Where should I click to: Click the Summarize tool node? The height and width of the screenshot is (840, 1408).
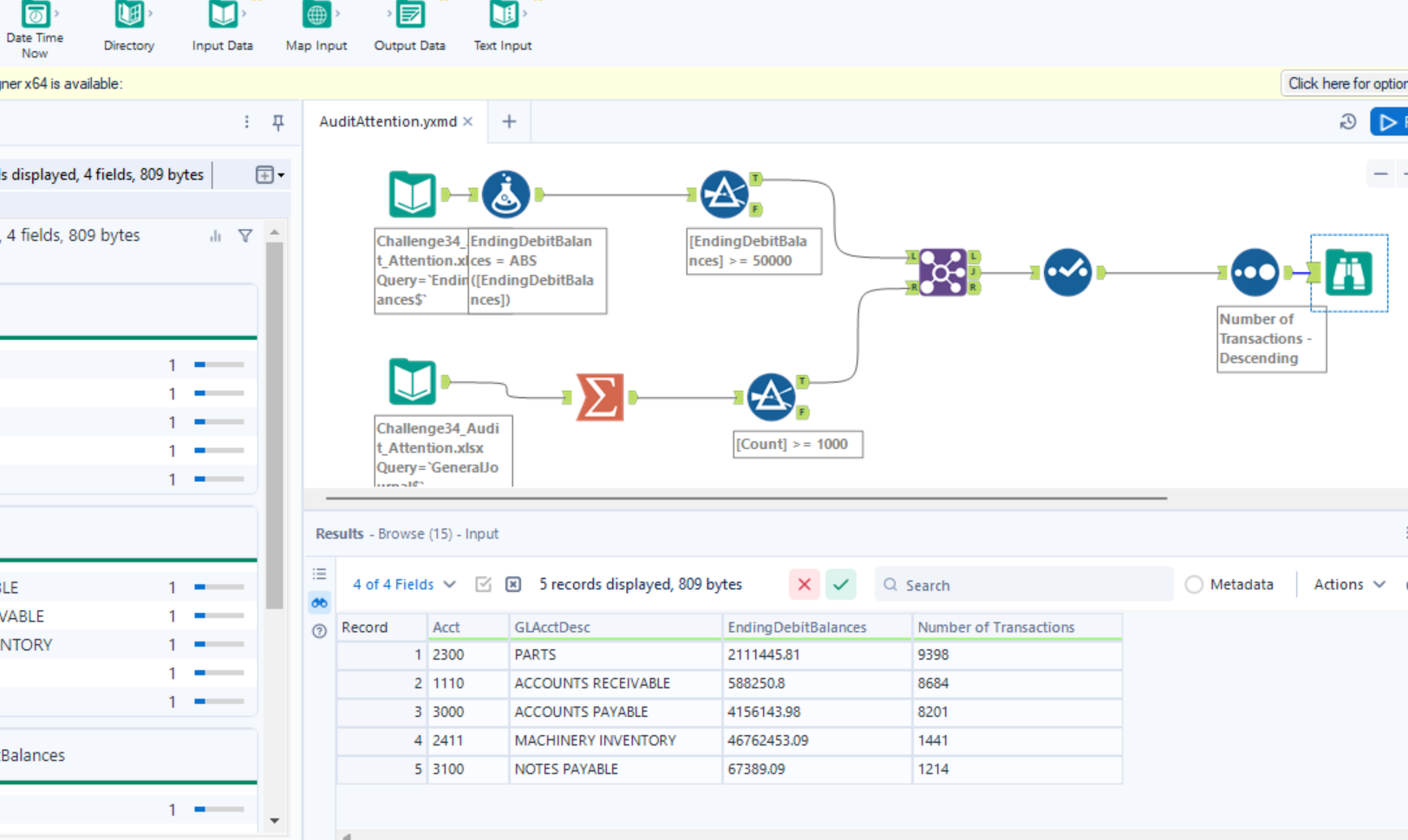[600, 397]
